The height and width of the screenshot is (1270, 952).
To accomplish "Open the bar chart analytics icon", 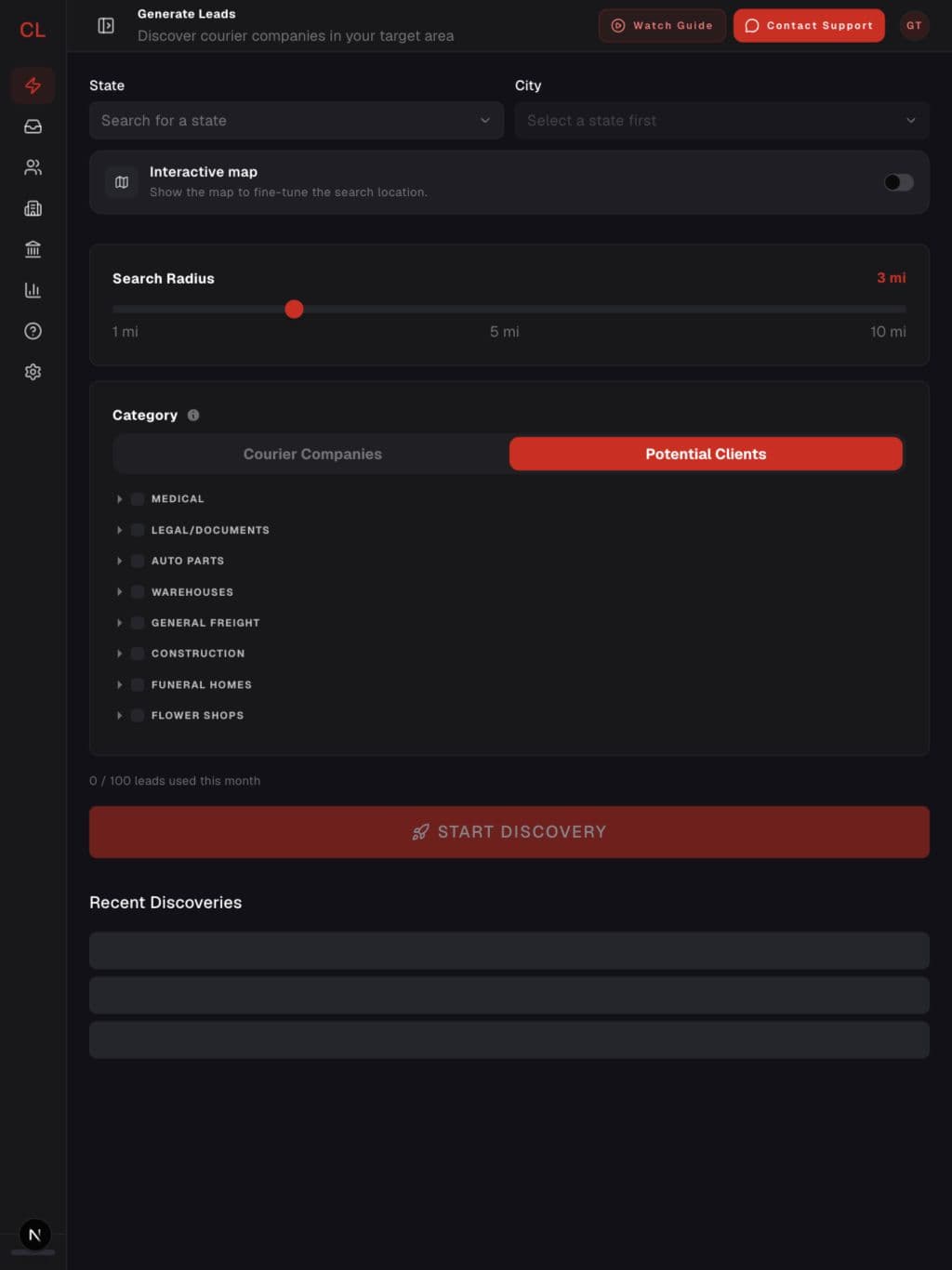I will tap(33, 290).
